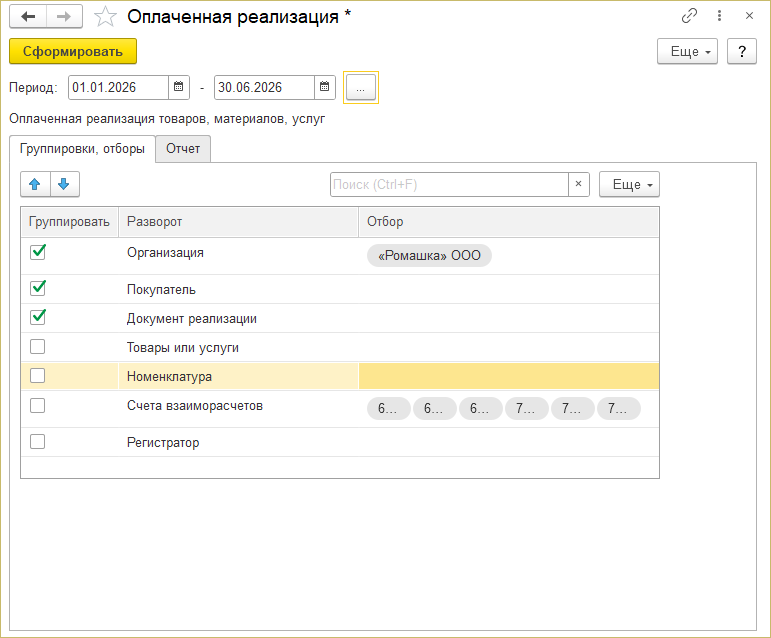Click the middle 7… account filter tag
Screen dimensions: 771x638
pos(572,408)
